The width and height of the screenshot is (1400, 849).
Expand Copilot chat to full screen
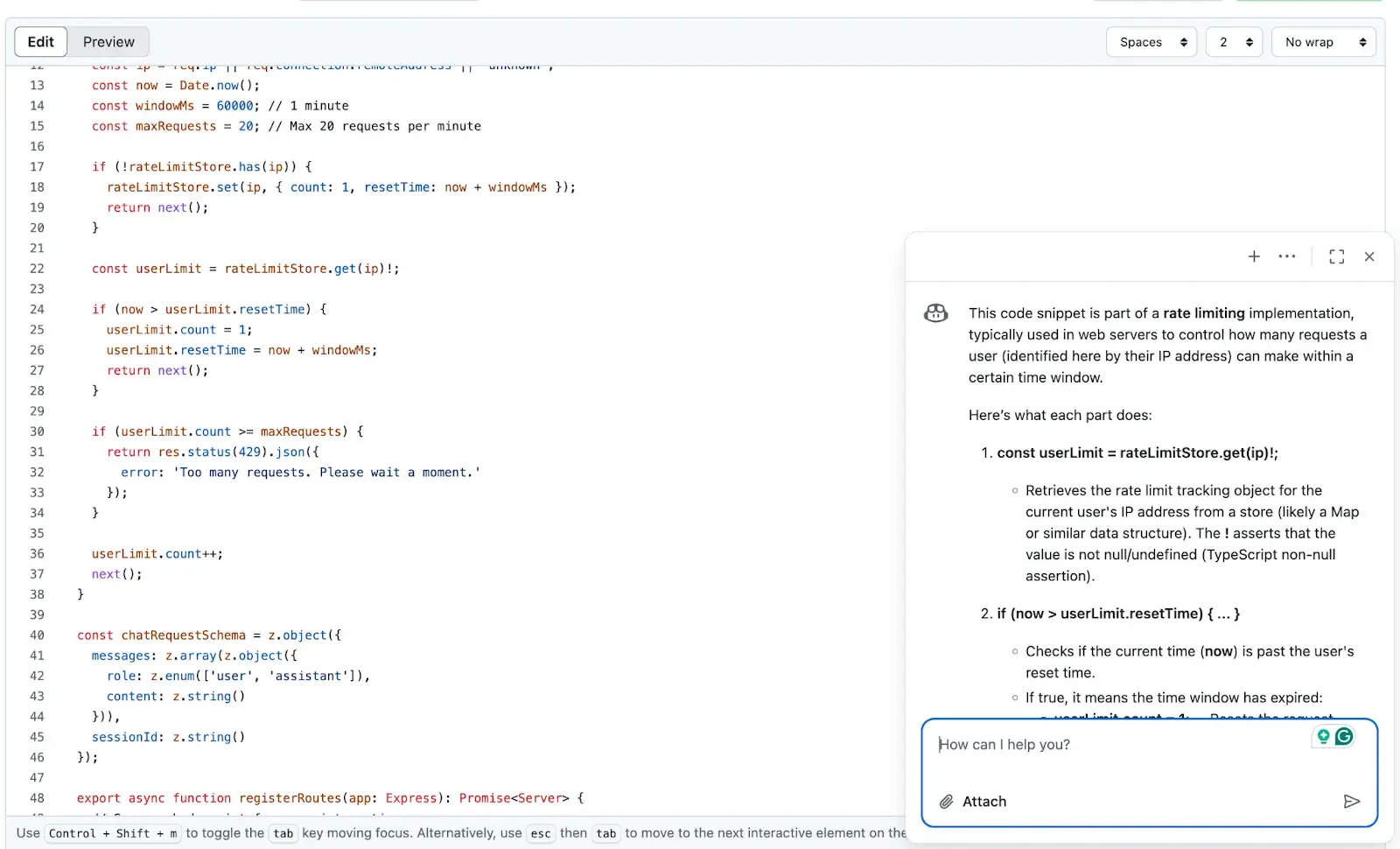tap(1336, 256)
